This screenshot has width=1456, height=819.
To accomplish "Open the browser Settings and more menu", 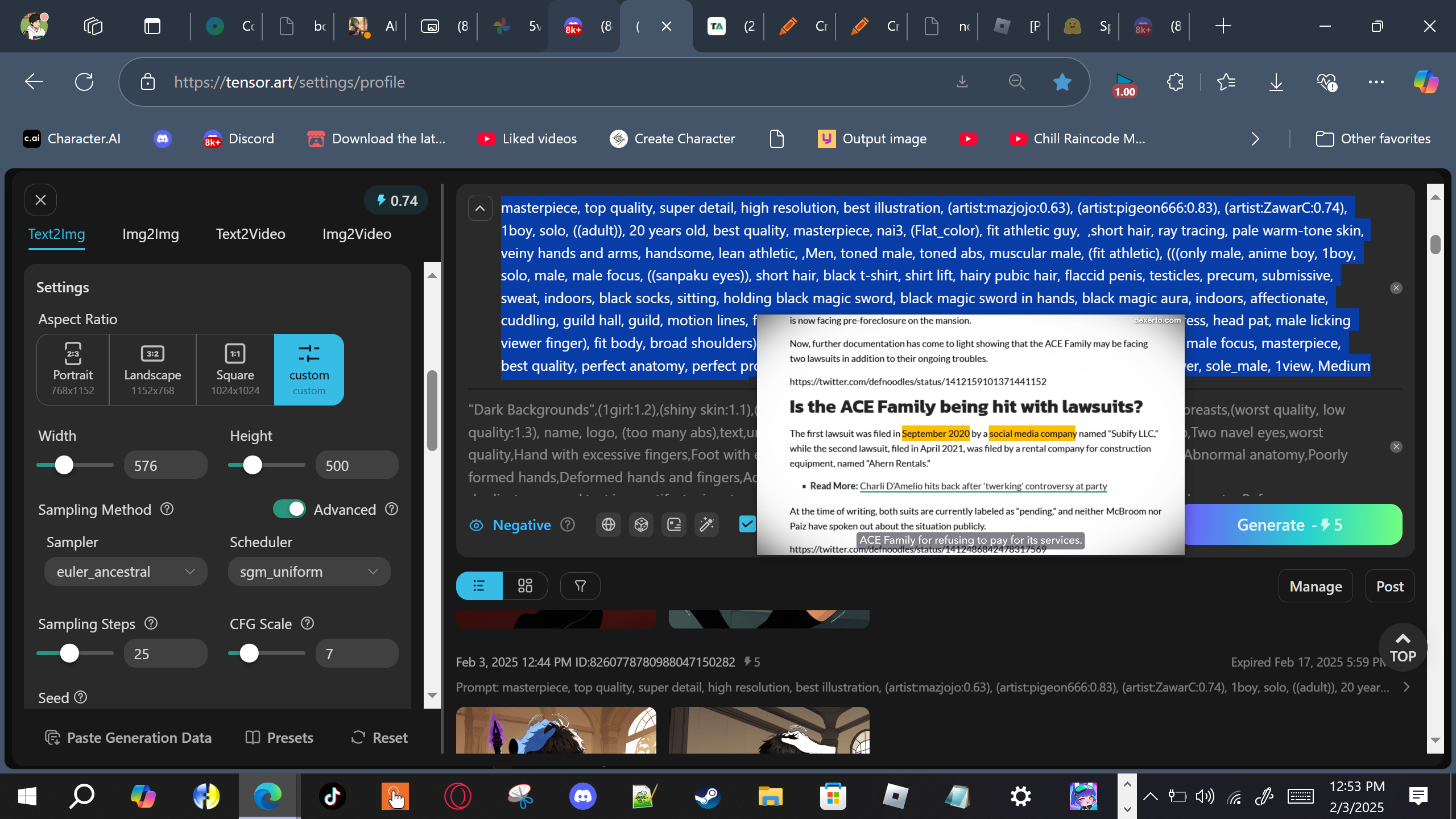I will [x=1376, y=82].
